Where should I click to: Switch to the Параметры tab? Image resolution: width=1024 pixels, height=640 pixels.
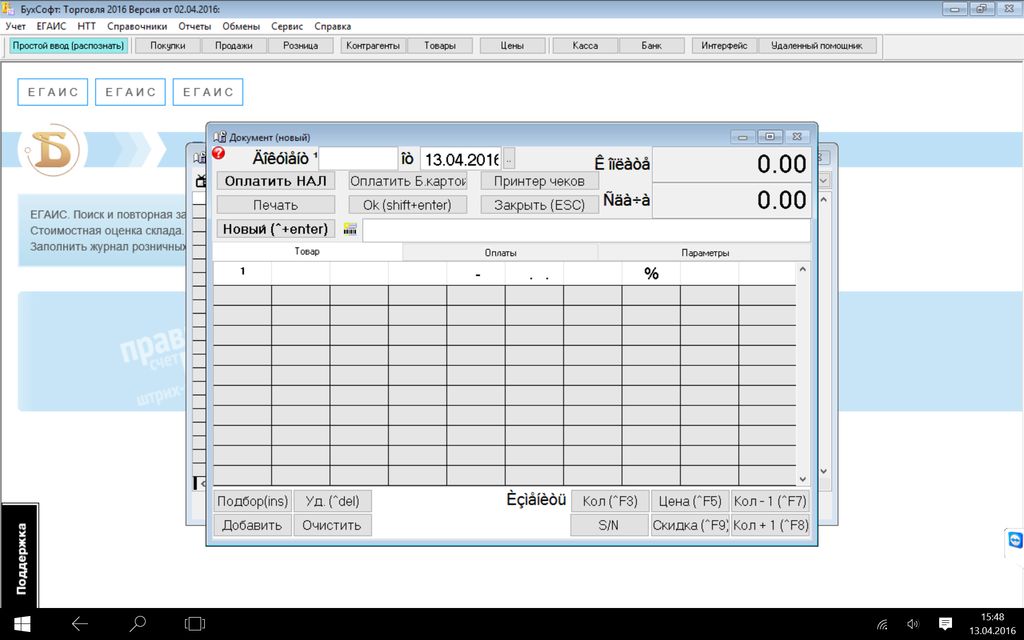point(705,253)
